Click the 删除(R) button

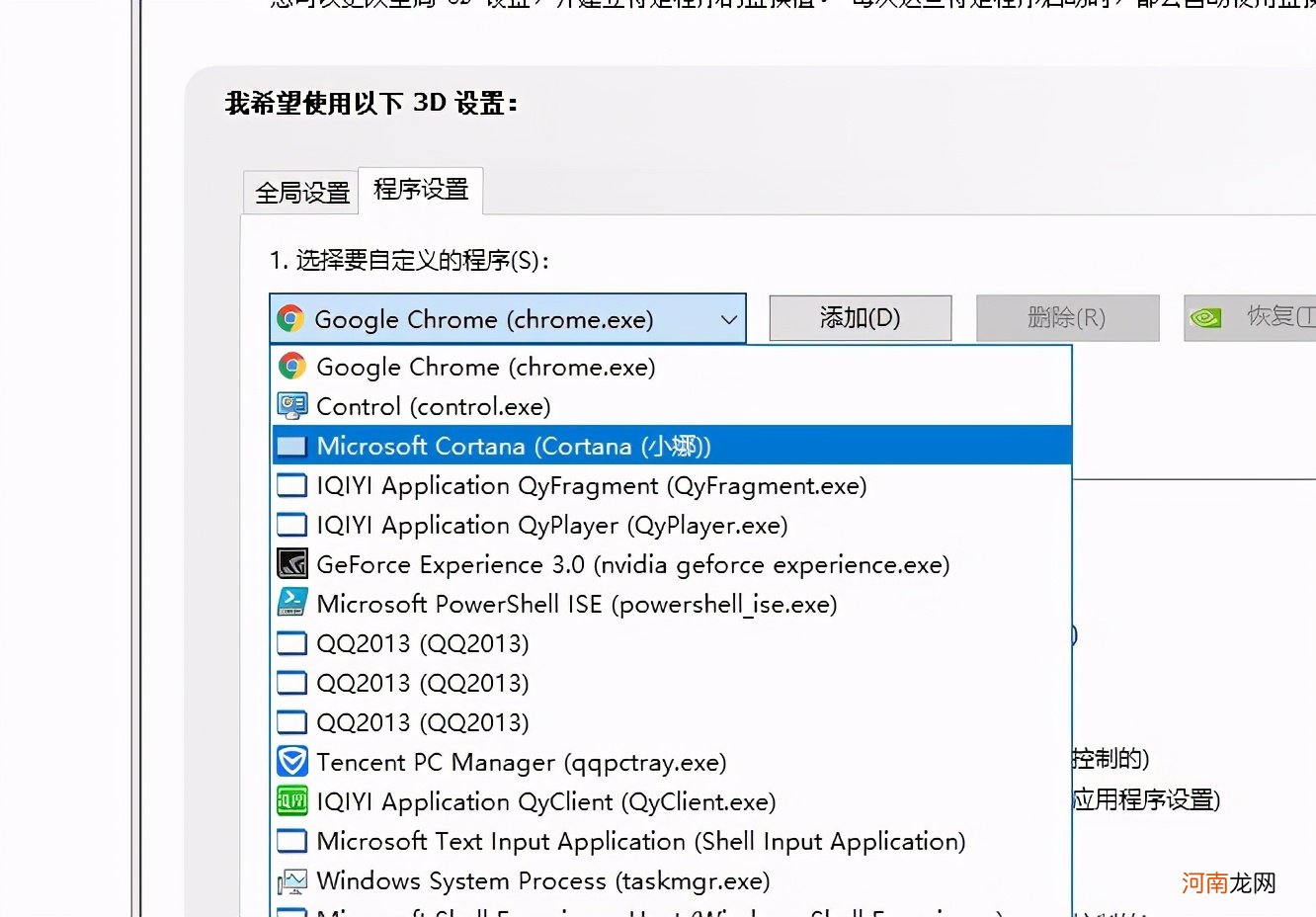1067,318
